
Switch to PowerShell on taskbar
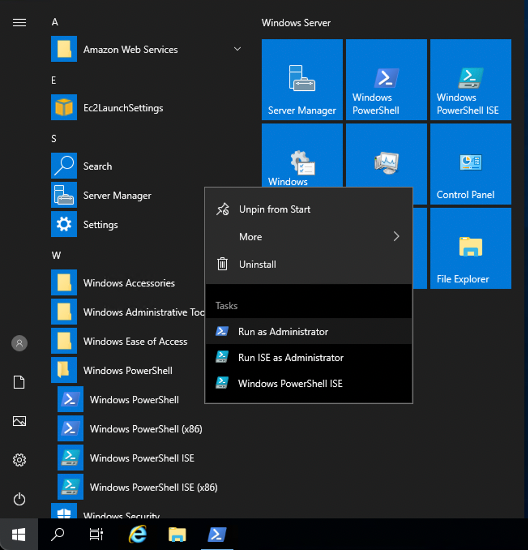click(x=217, y=534)
